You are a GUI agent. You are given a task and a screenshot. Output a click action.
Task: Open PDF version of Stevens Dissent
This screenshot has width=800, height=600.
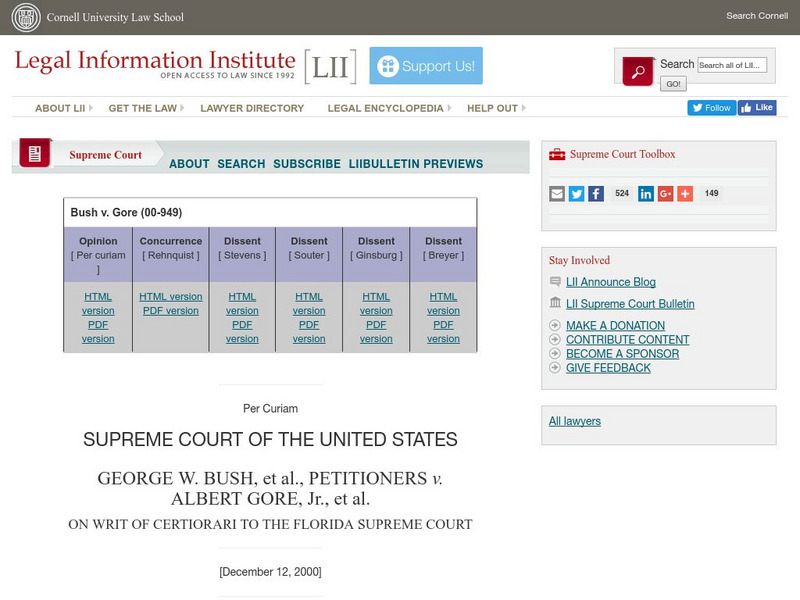tap(242, 332)
